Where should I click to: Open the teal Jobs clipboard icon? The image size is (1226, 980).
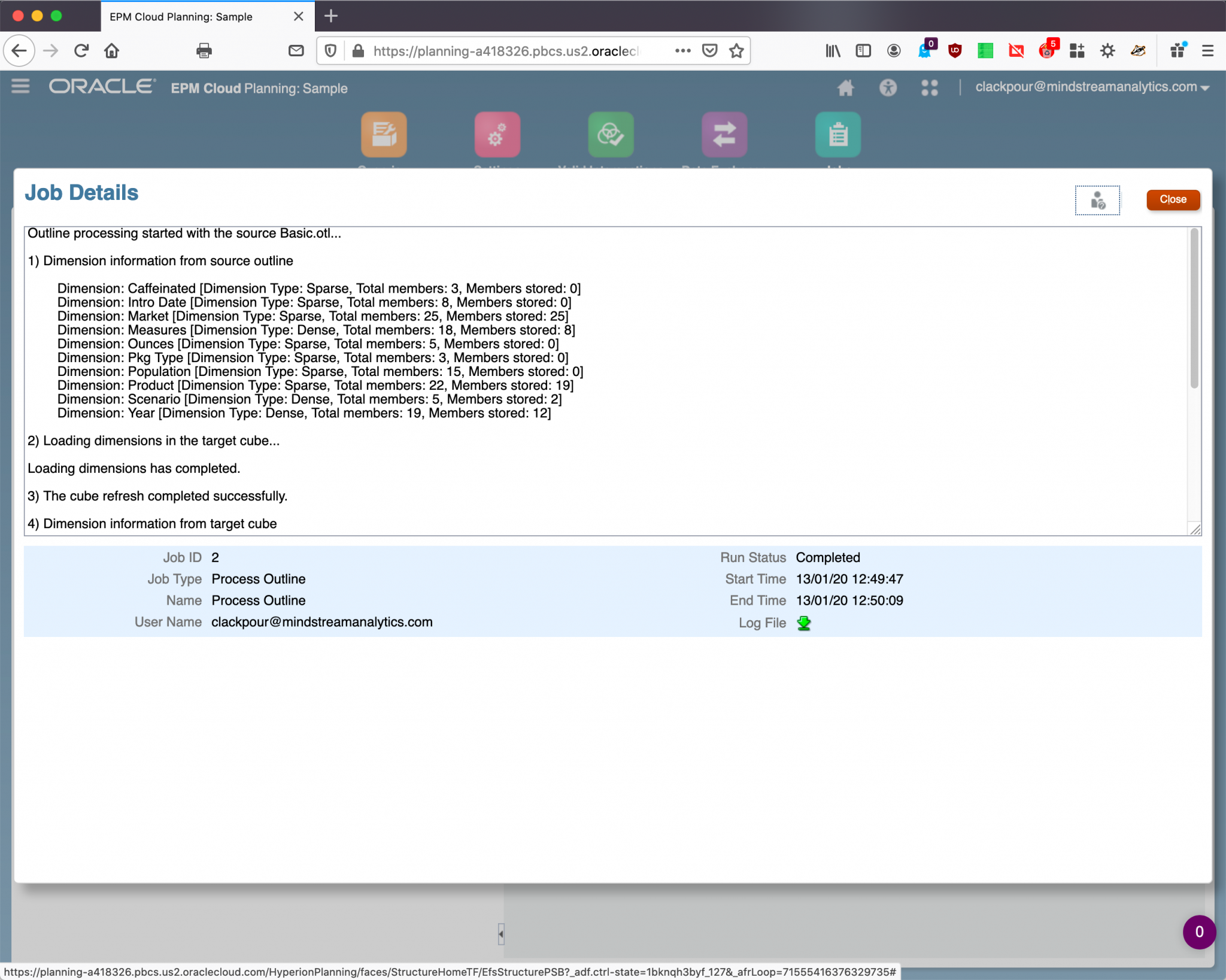pyautogui.click(x=838, y=134)
